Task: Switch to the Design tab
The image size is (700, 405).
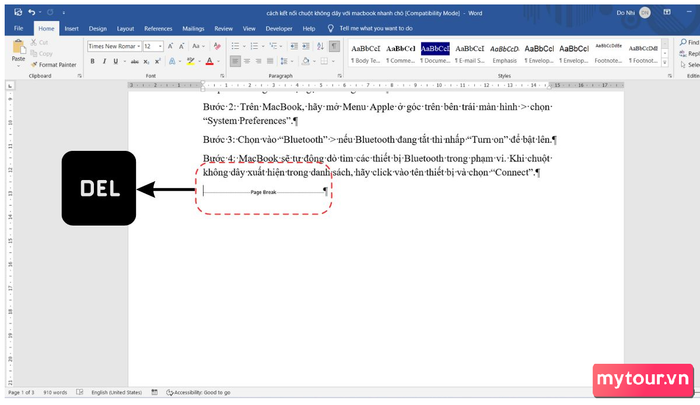Action: coord(97,28)
